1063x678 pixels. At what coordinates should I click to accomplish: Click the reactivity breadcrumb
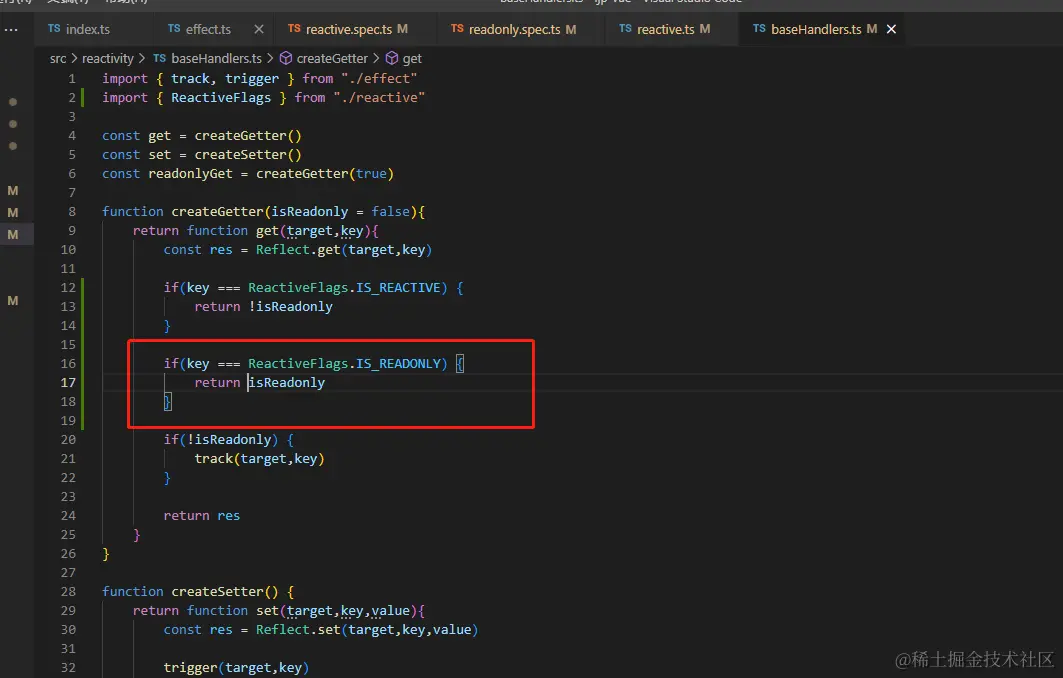[x=108, y=59]
